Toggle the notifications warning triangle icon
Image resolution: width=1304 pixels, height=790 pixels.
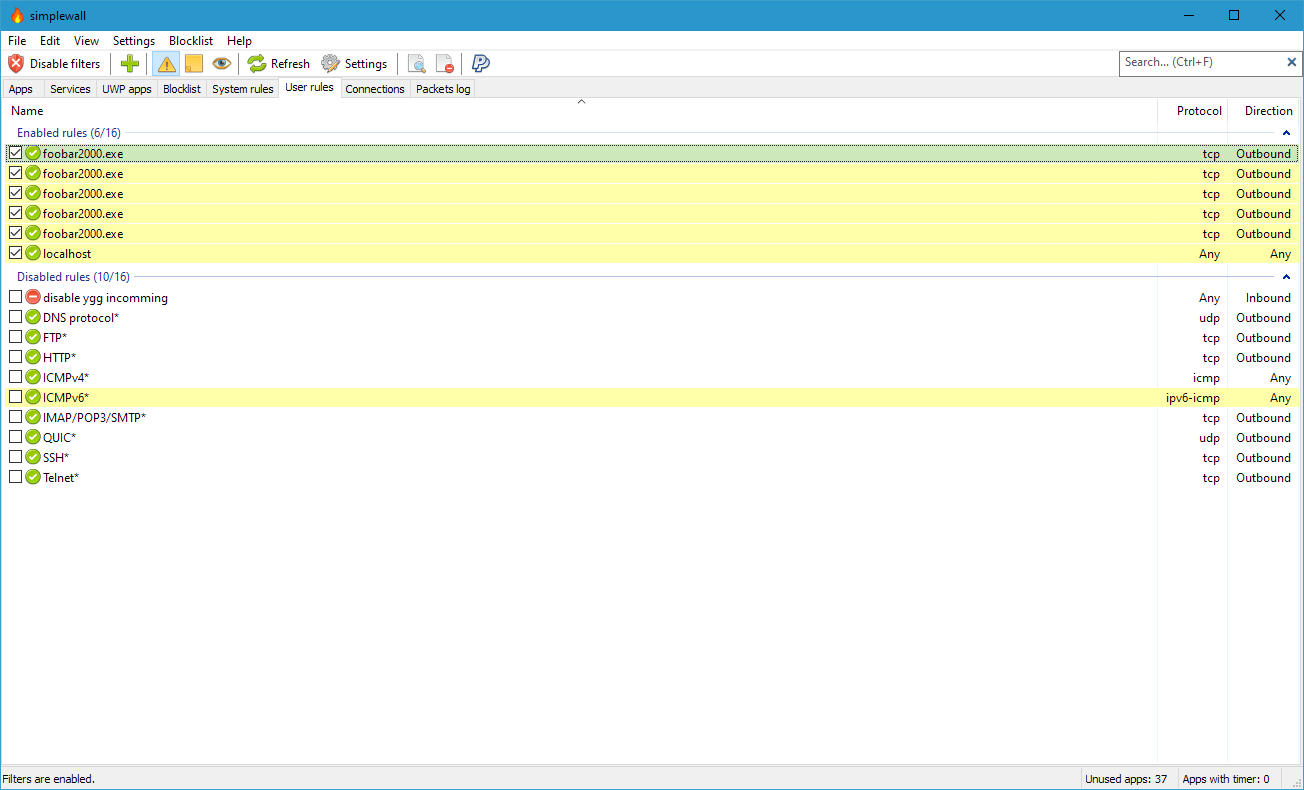[165, 63]
